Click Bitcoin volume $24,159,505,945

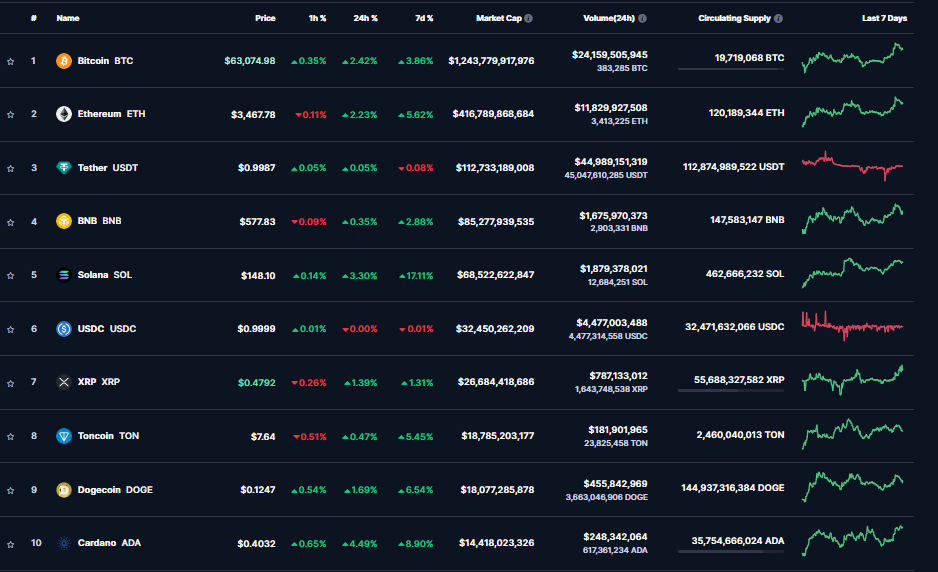(610, 55)
